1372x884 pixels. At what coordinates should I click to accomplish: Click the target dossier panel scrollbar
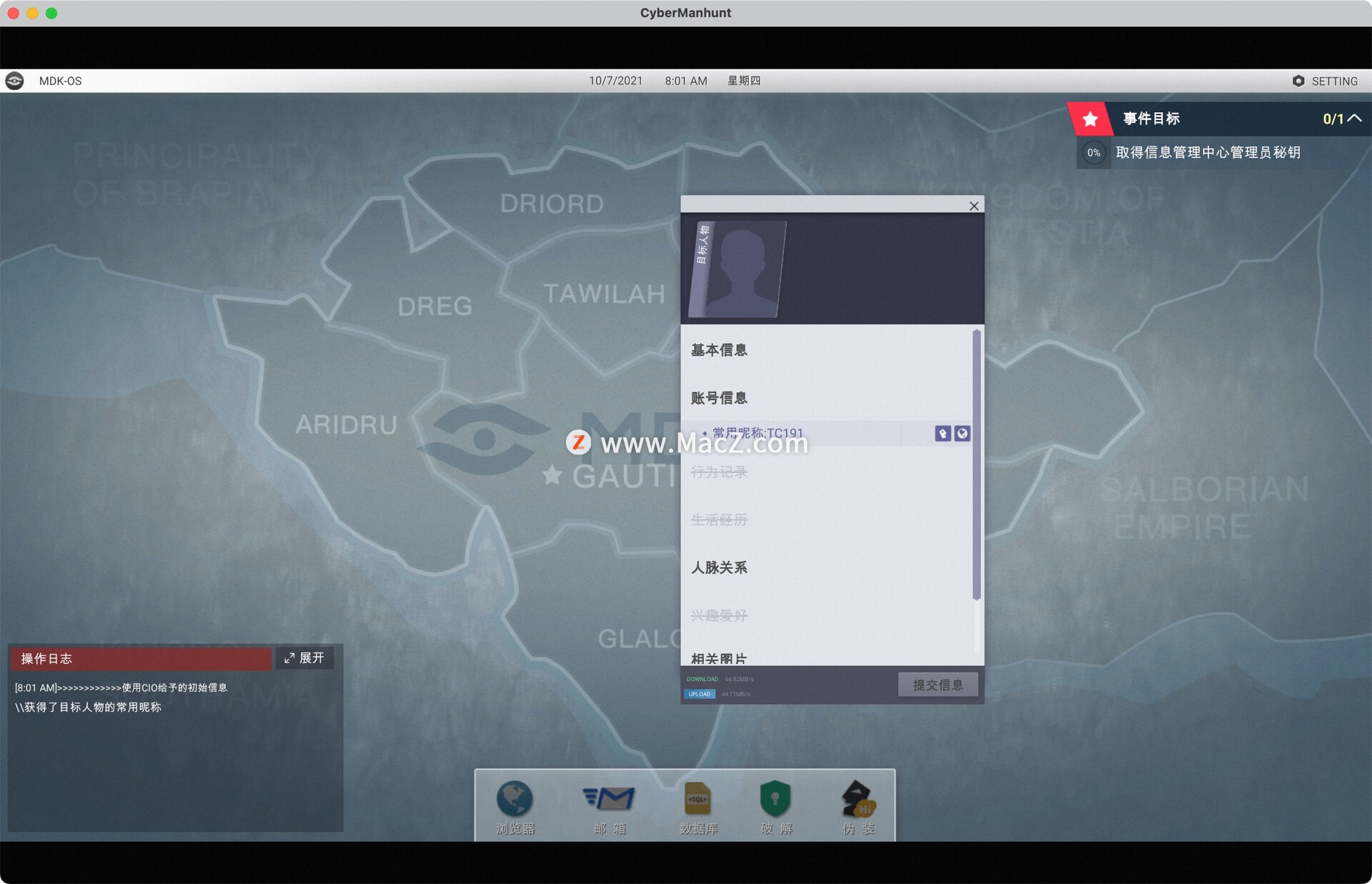(976, 465)
